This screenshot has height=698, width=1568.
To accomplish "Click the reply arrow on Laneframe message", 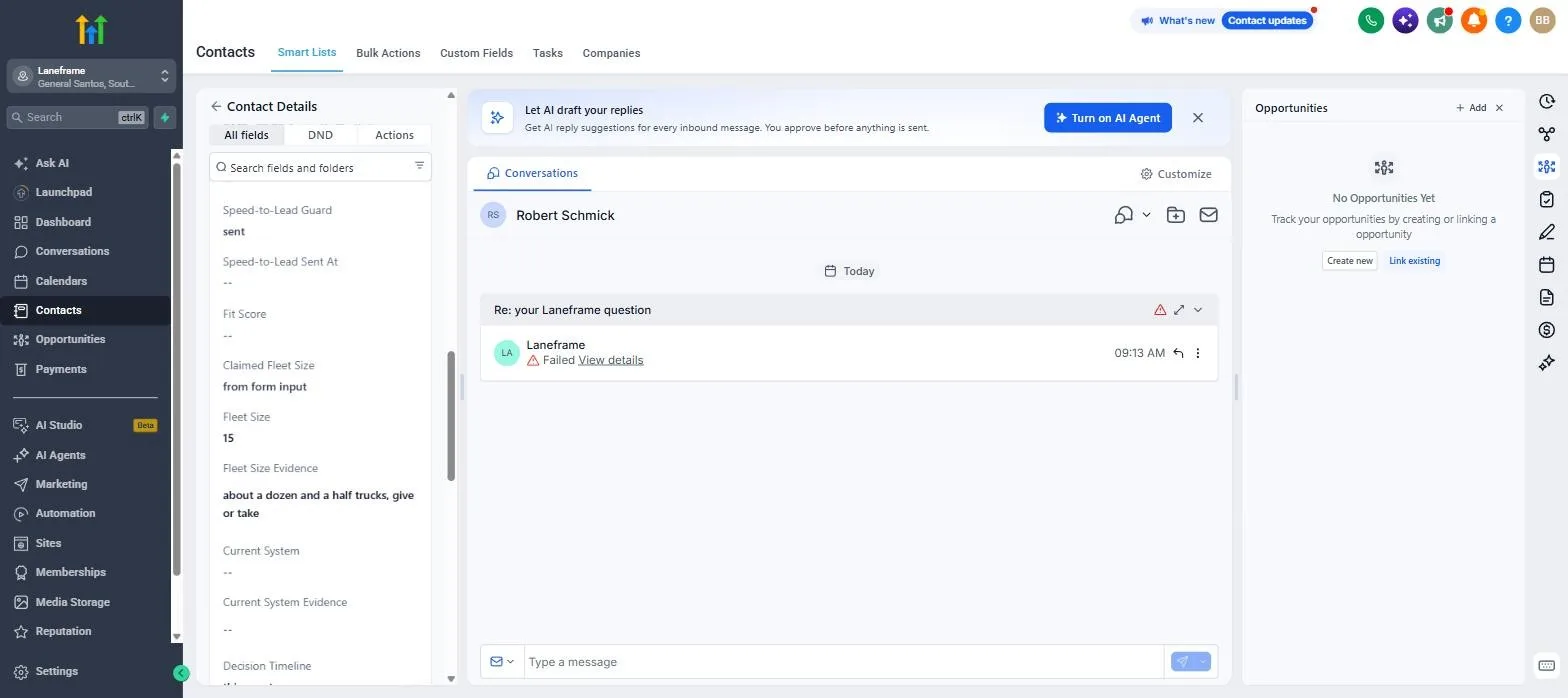I will click(1178, 353).
